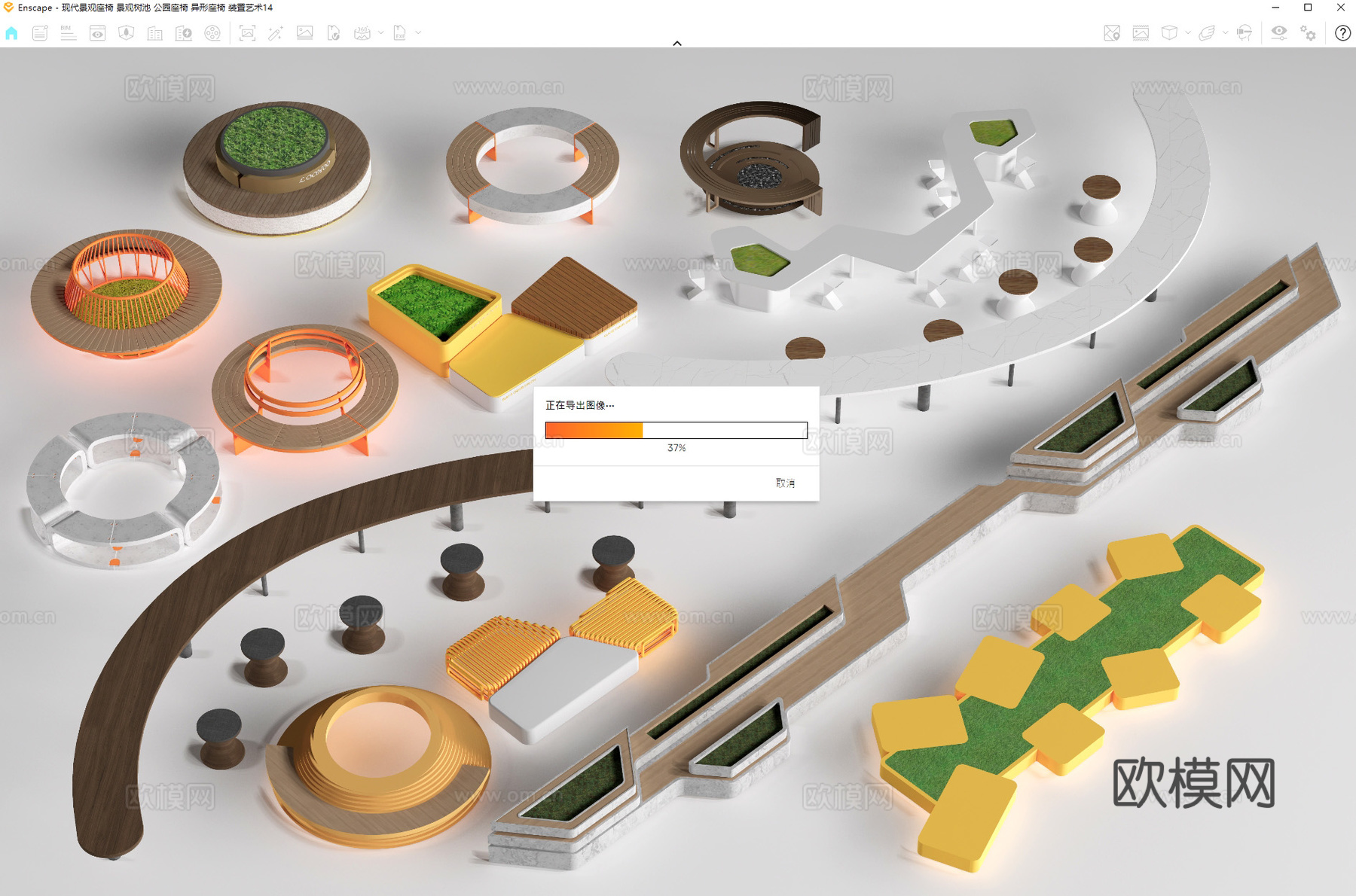This screenshot has height=896, width=1356.
Task: Maximize the Enscape window
Action: [x=1308, y=8]
